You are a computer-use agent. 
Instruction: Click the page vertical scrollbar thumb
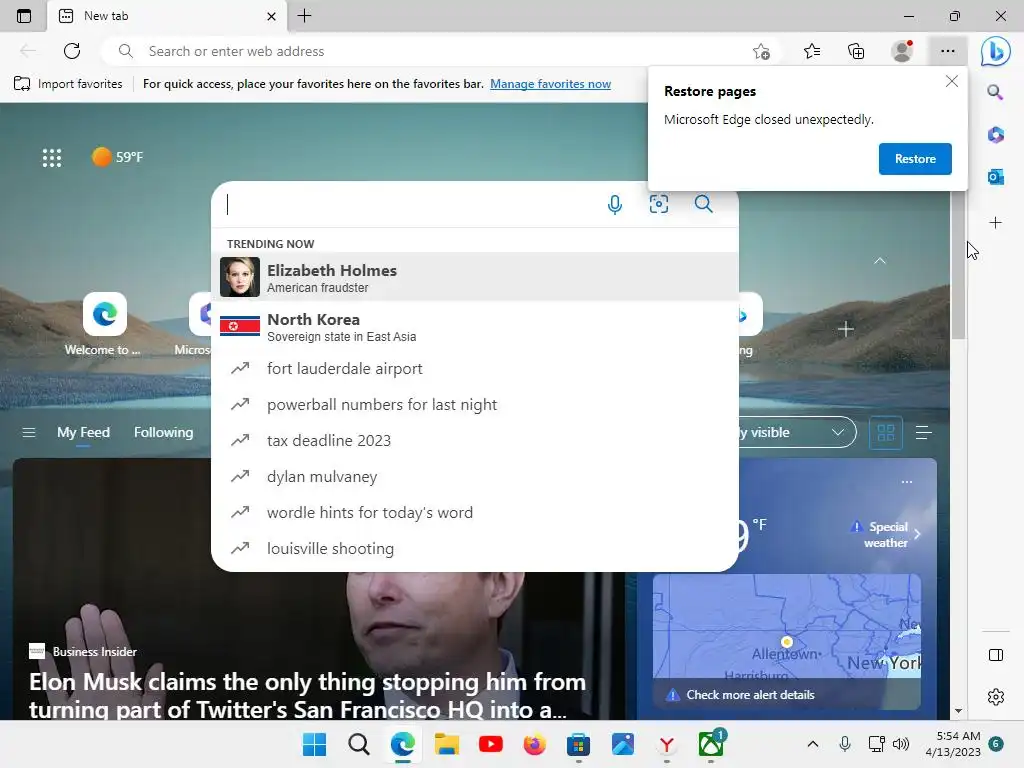click(x=957, y=264)
